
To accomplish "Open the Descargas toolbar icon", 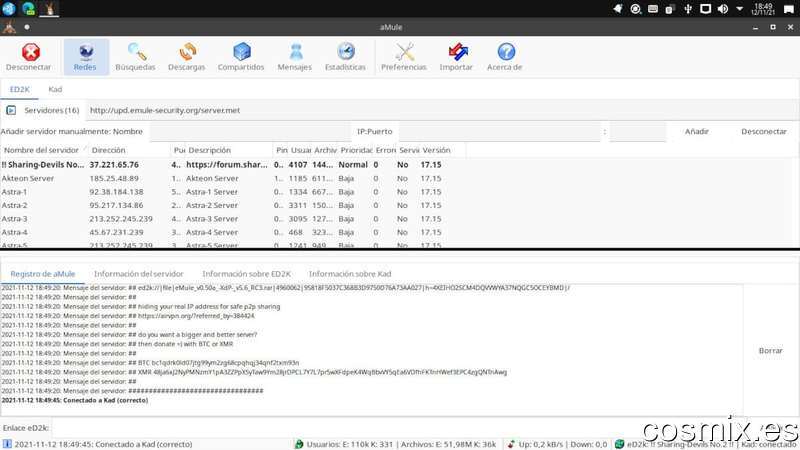I will (186, 57).
